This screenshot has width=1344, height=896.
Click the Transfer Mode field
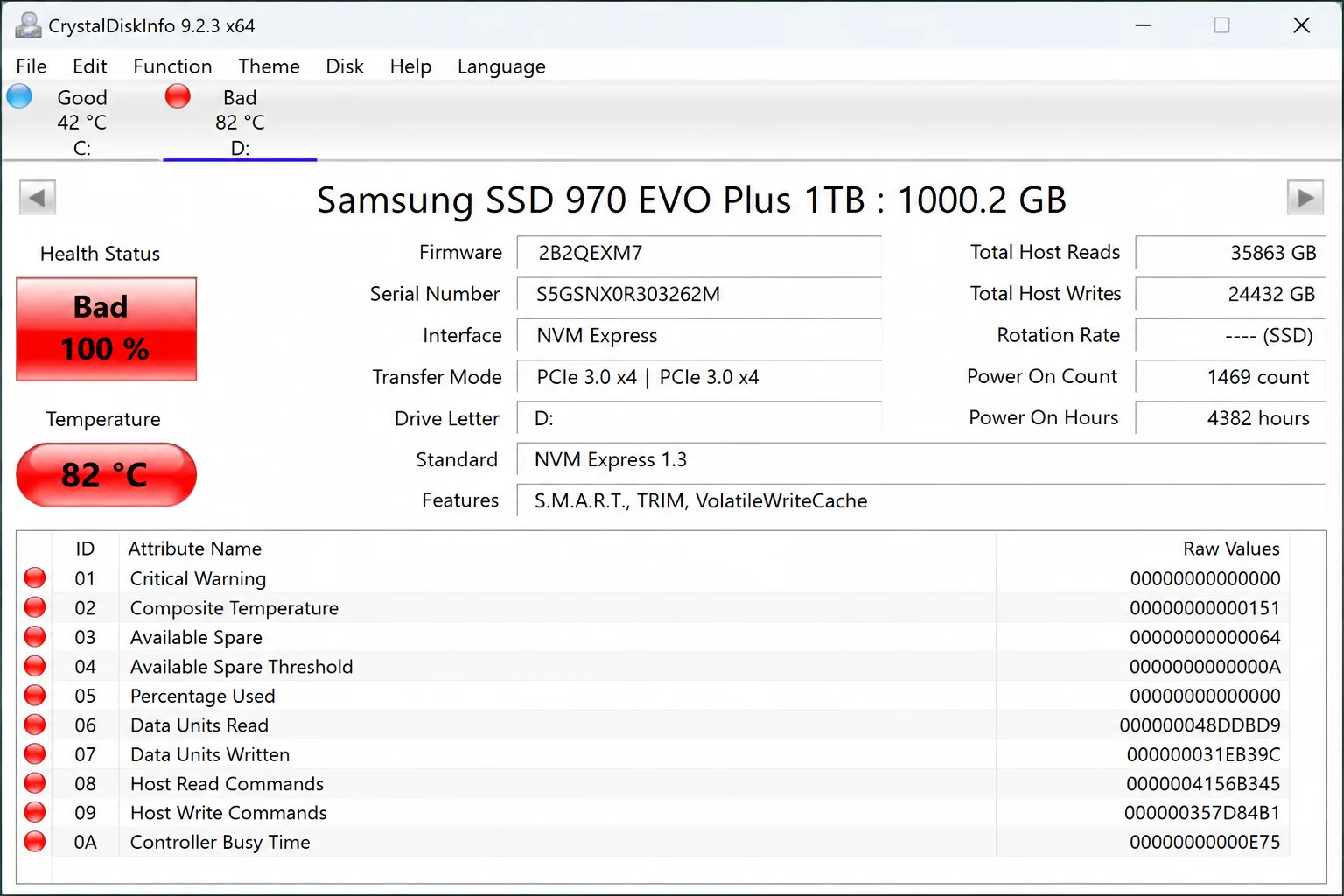click(x=699, y=377)
